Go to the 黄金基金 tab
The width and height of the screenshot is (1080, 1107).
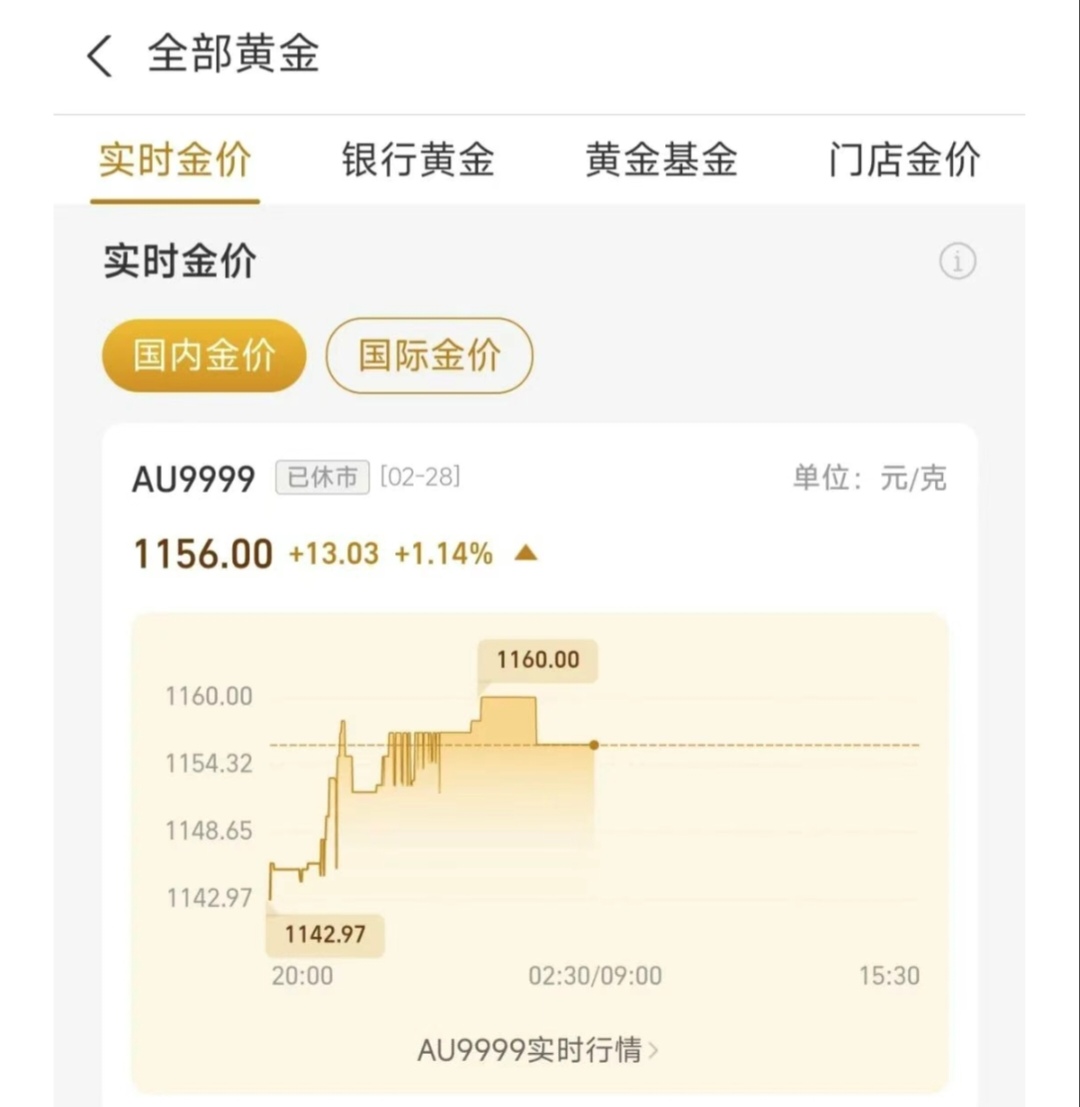661,160
